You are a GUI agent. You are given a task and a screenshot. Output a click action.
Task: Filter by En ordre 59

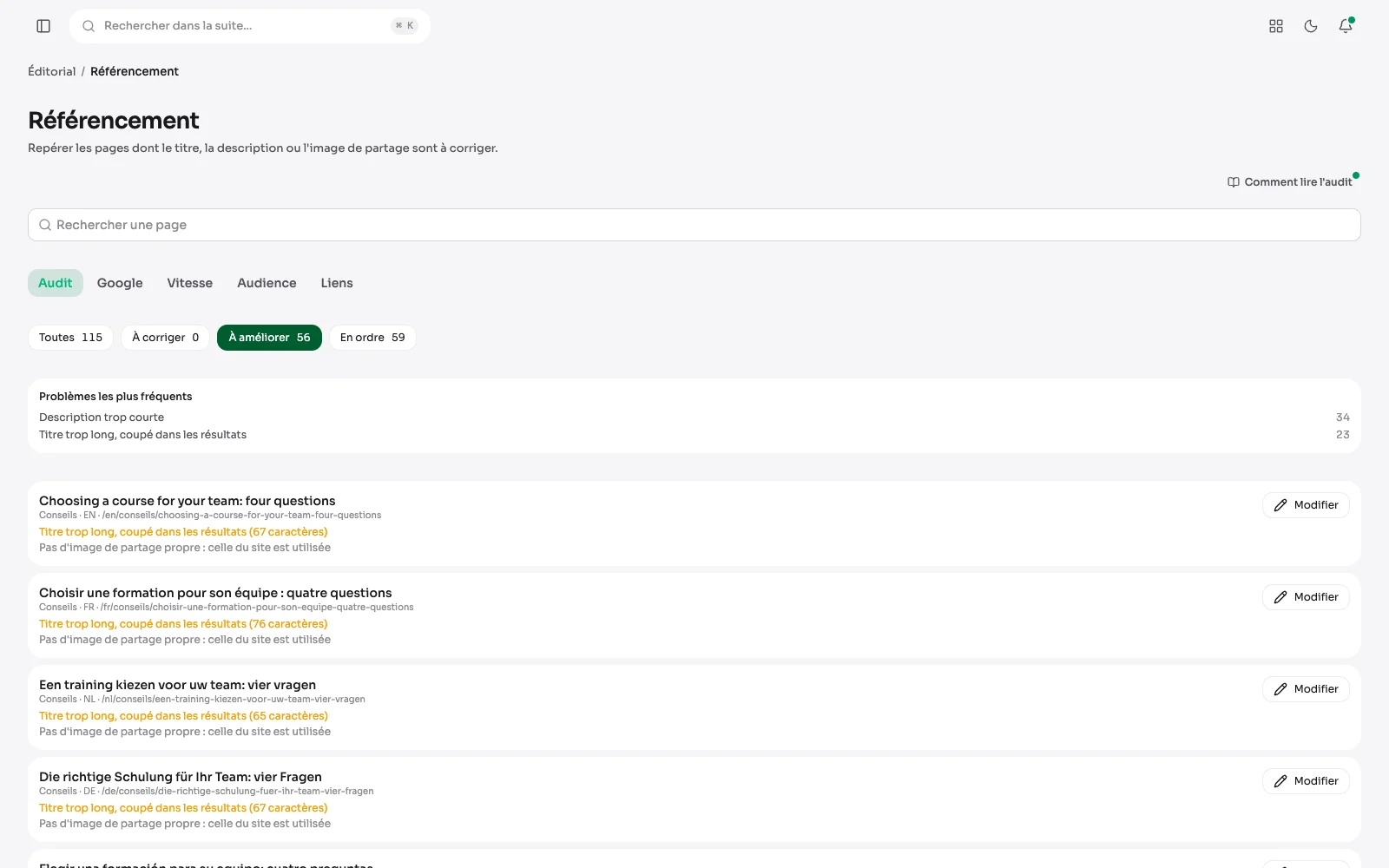[372, 338]
